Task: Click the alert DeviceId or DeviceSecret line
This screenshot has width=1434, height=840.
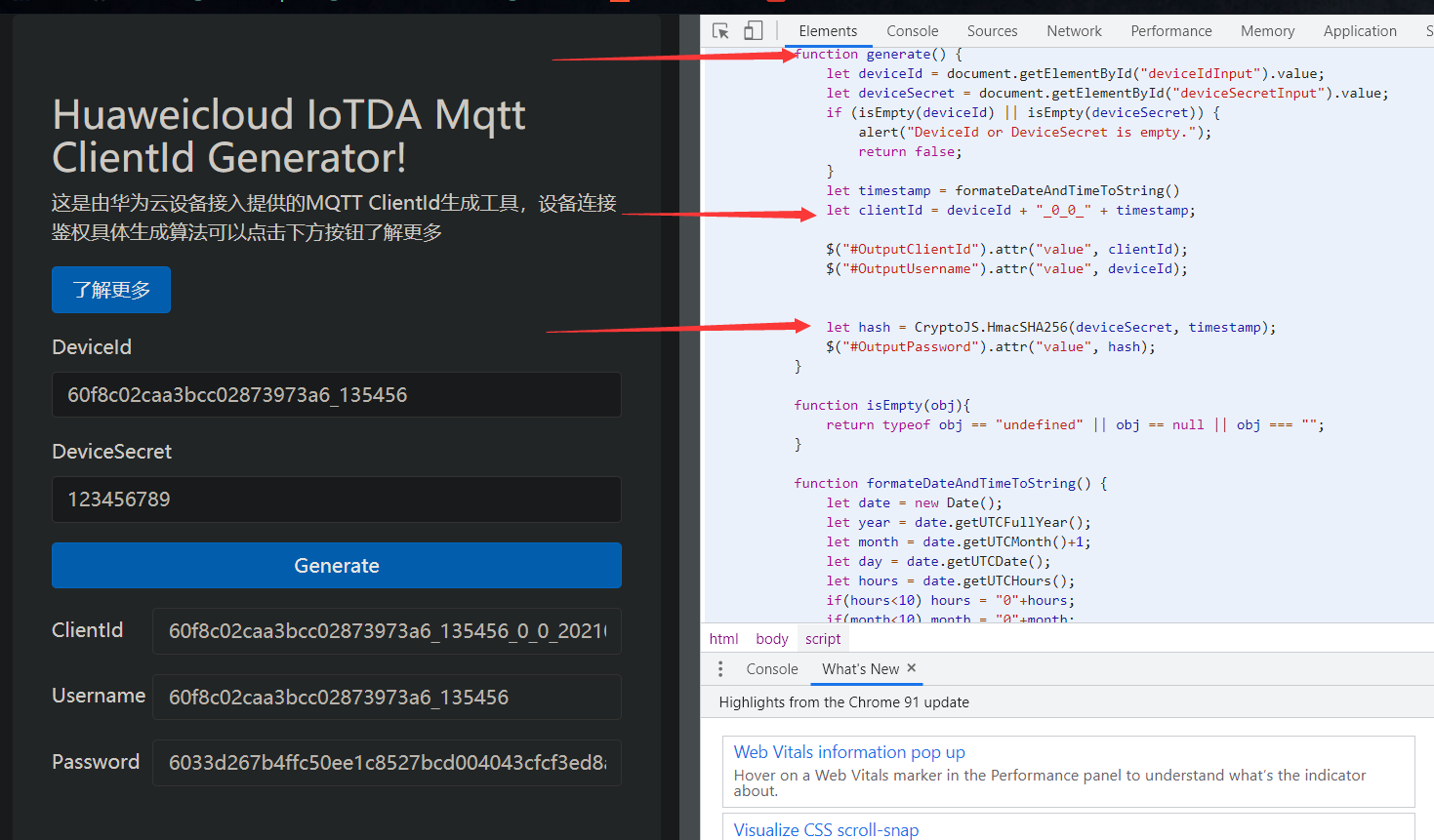Action: click(x=1035, y=133)
